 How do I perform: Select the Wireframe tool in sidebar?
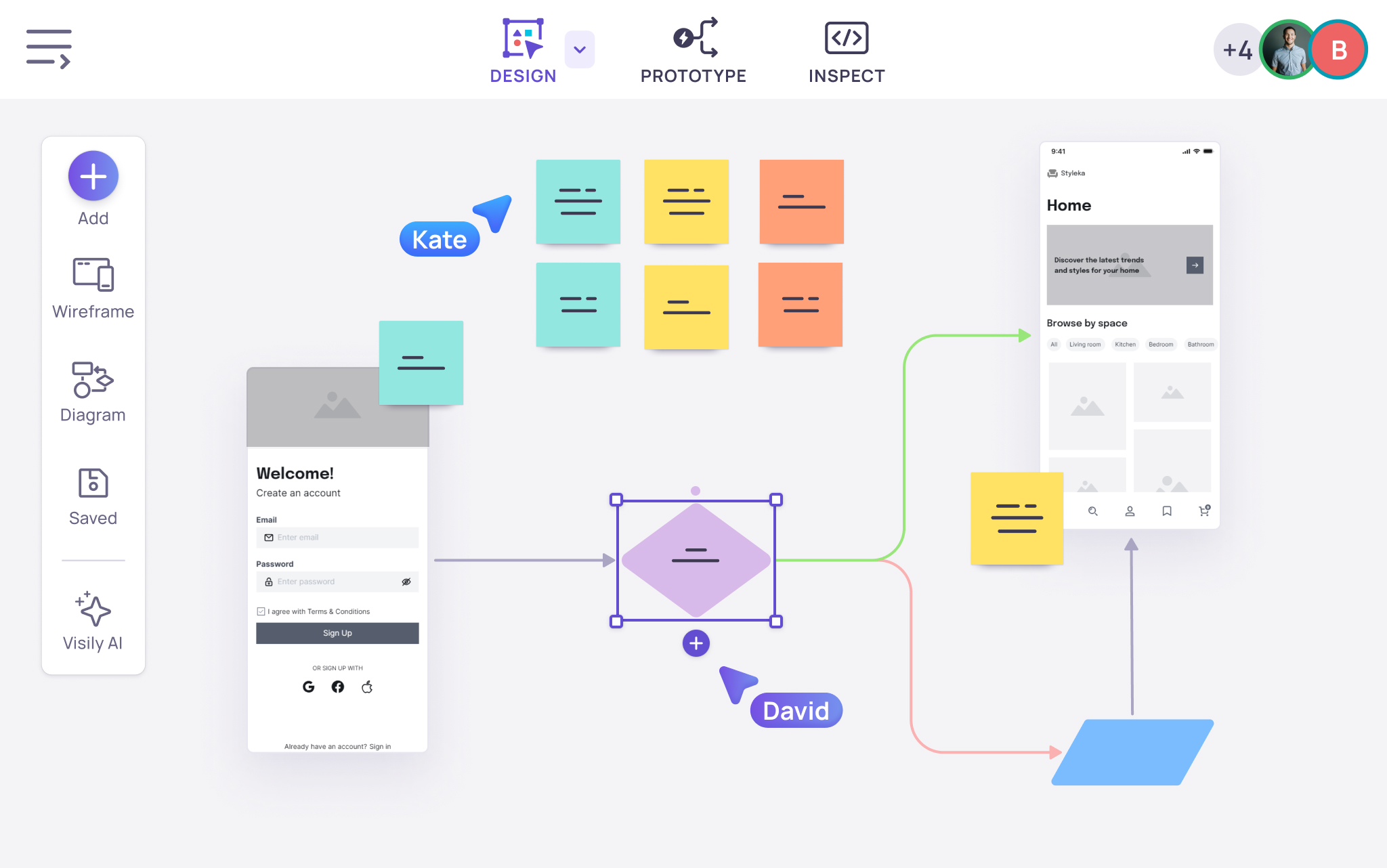point(92,288)
